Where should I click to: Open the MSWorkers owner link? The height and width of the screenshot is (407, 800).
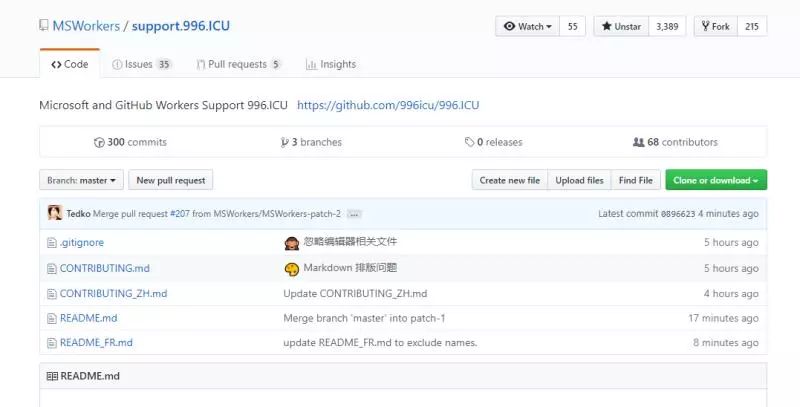[x=86, y=26]
